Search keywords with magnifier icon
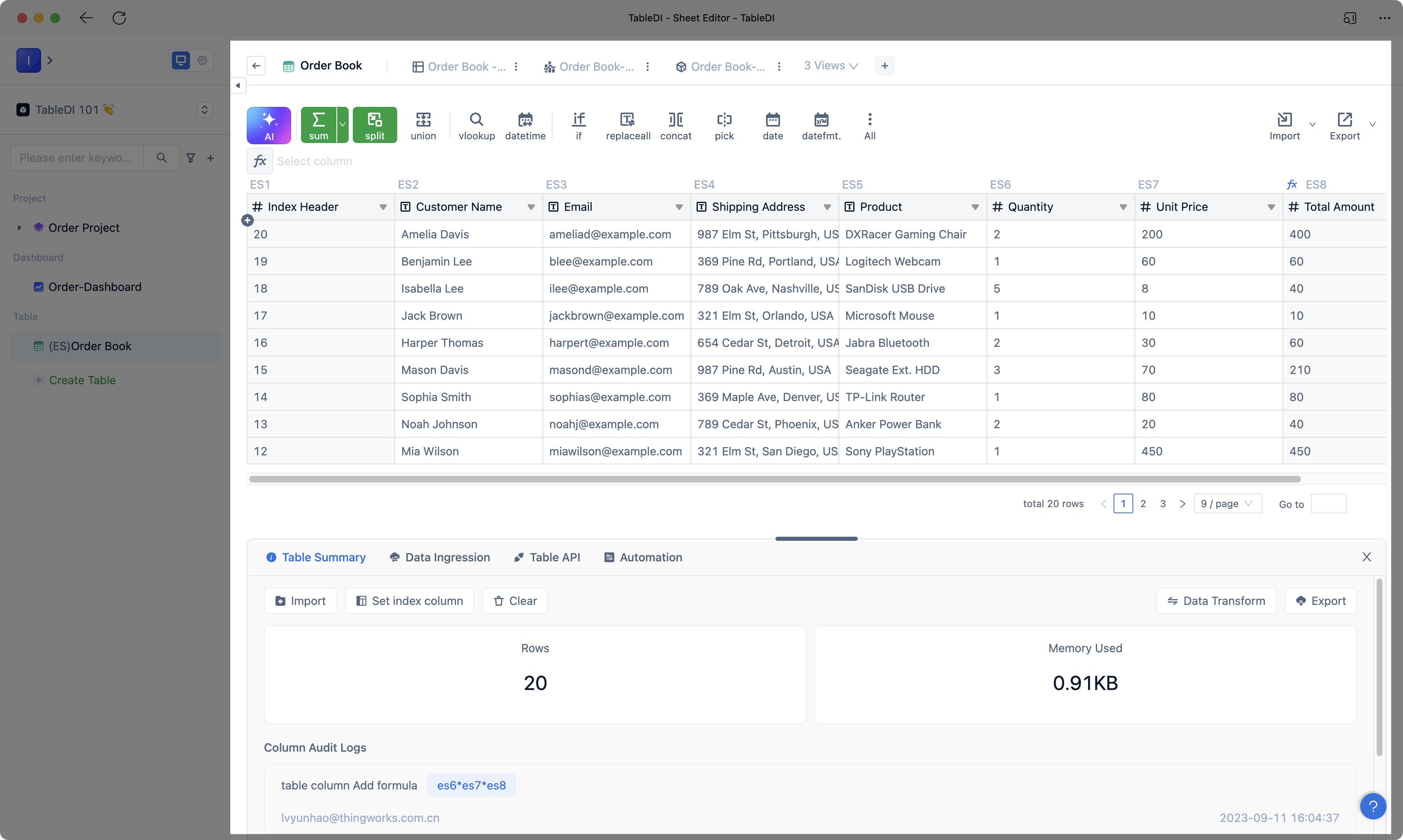1403x840 pixels. click(x=162, y=158)
